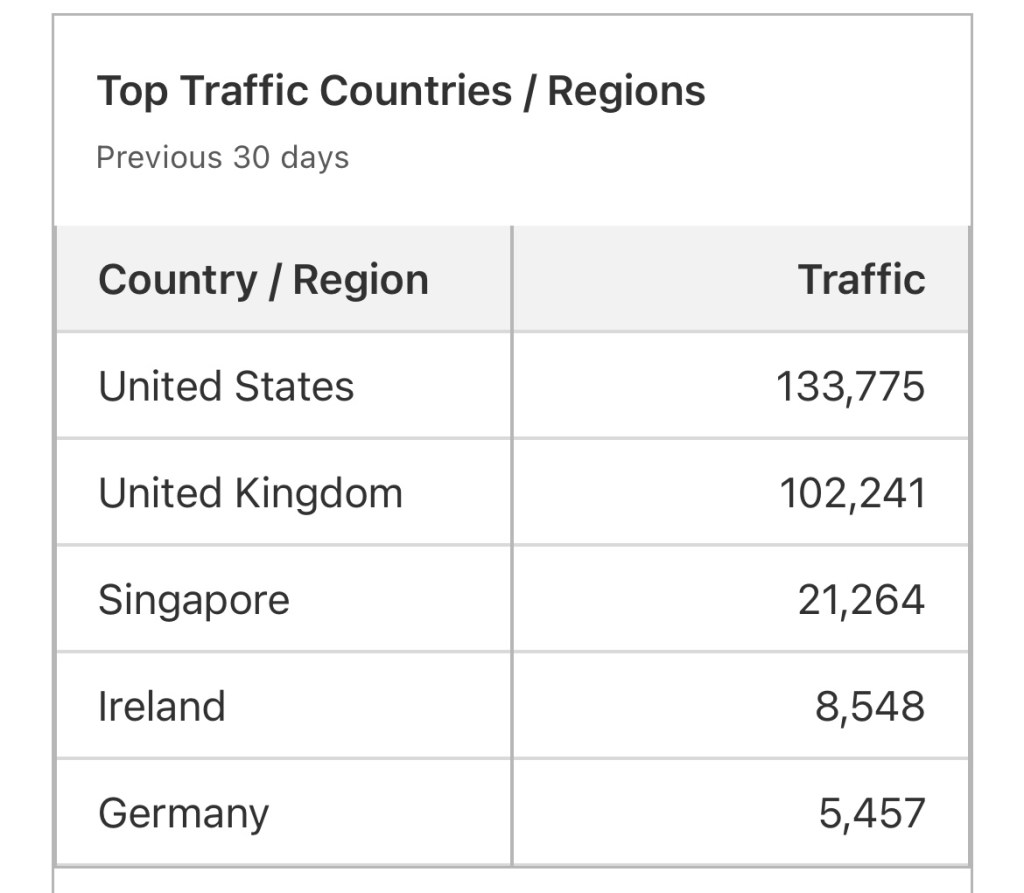
Task: Select the Germany country cell
Action: [x=183, y=813]
